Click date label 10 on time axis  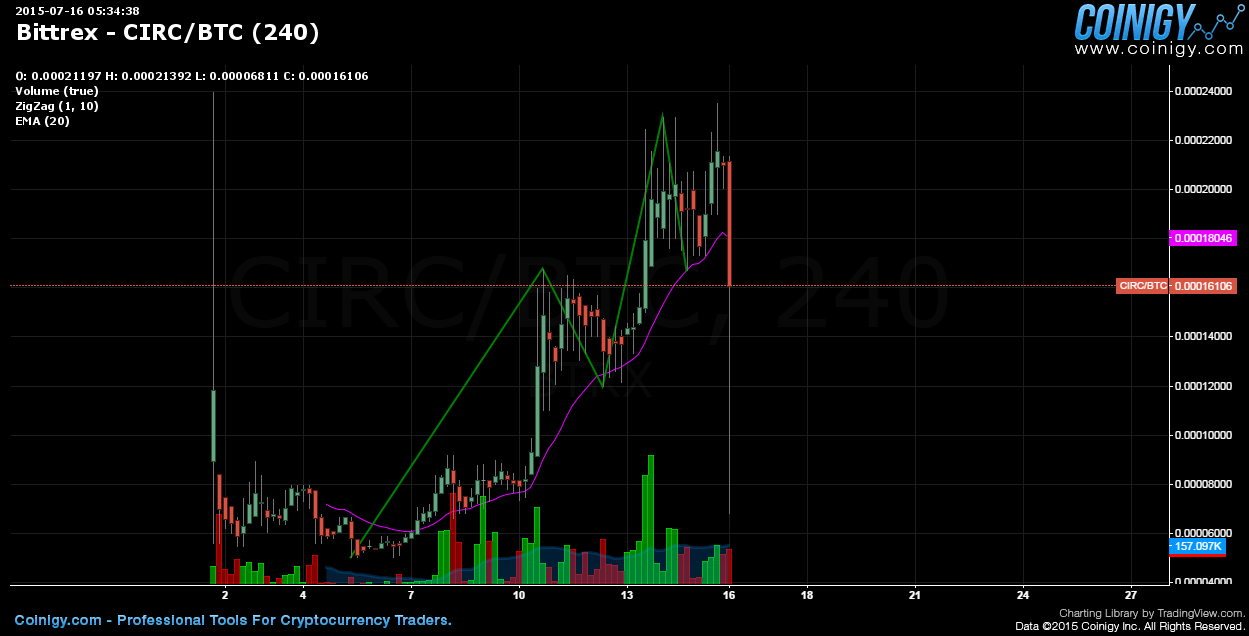tap(519, 595)
